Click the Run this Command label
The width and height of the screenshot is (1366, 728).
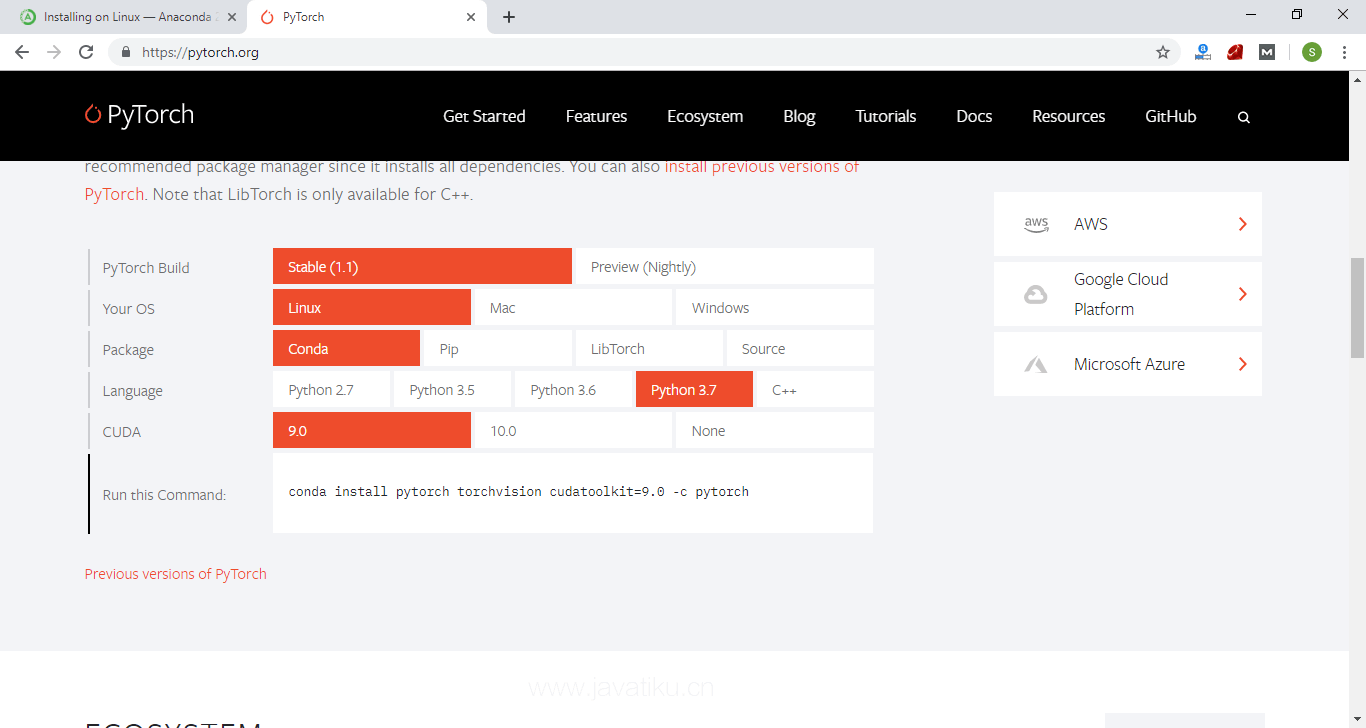[164, 495]
